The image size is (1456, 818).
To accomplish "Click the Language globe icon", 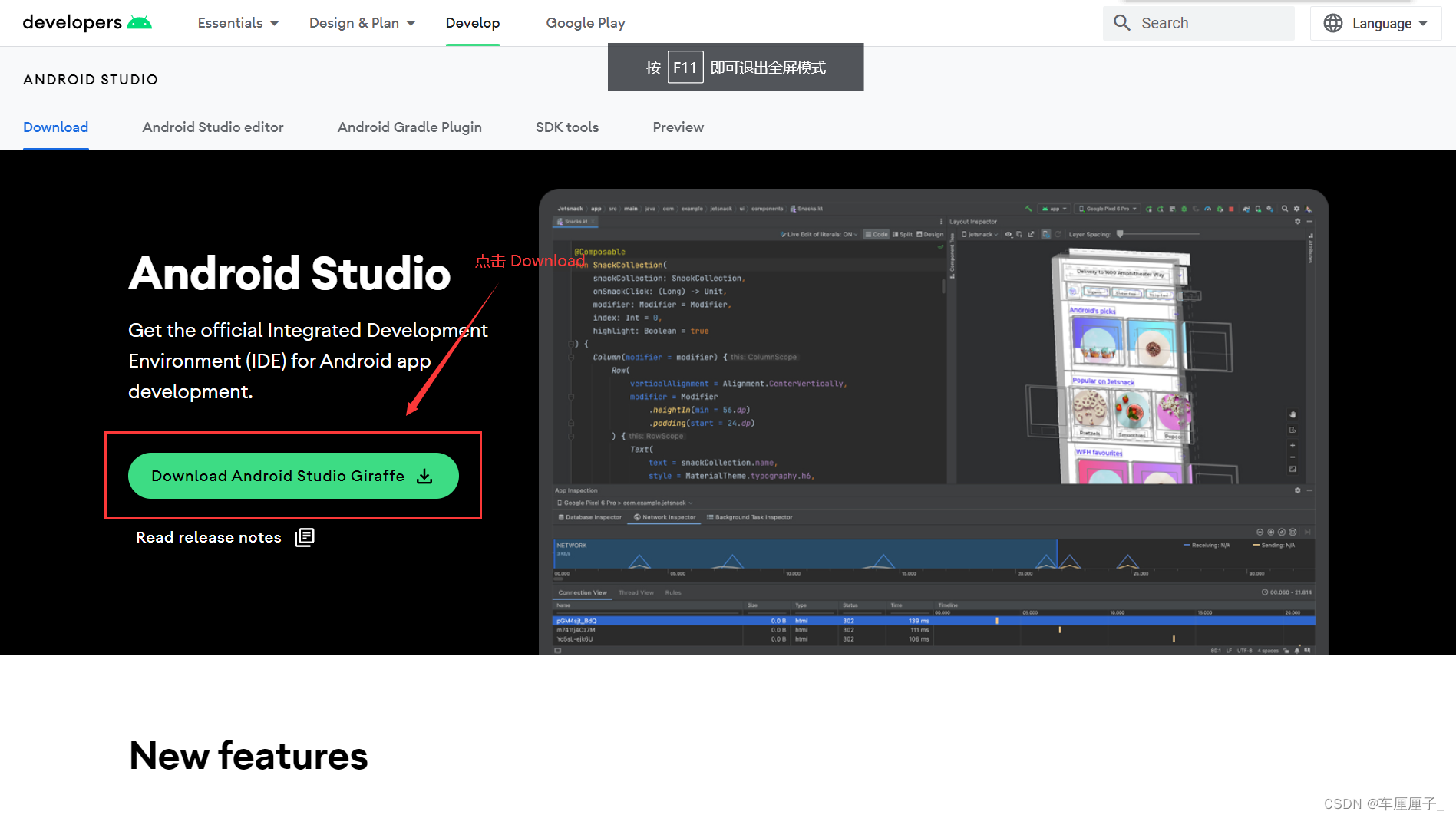I will pyautogui.click(x=1333, y=23).
